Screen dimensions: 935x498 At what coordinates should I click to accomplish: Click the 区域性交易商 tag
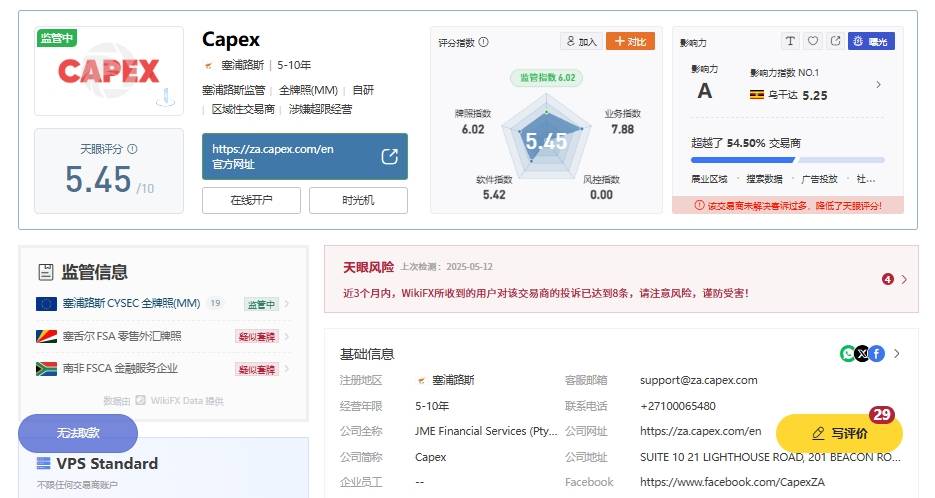243,109
